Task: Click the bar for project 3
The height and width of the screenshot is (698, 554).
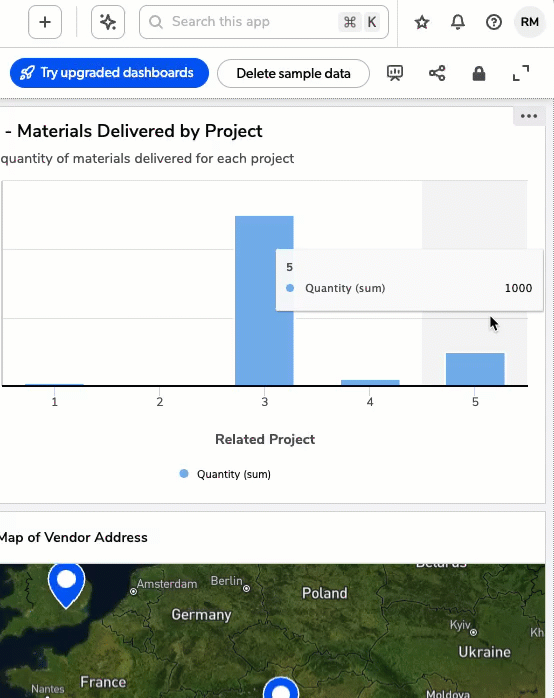Action: pyautogui.click(x=264, y=300)
